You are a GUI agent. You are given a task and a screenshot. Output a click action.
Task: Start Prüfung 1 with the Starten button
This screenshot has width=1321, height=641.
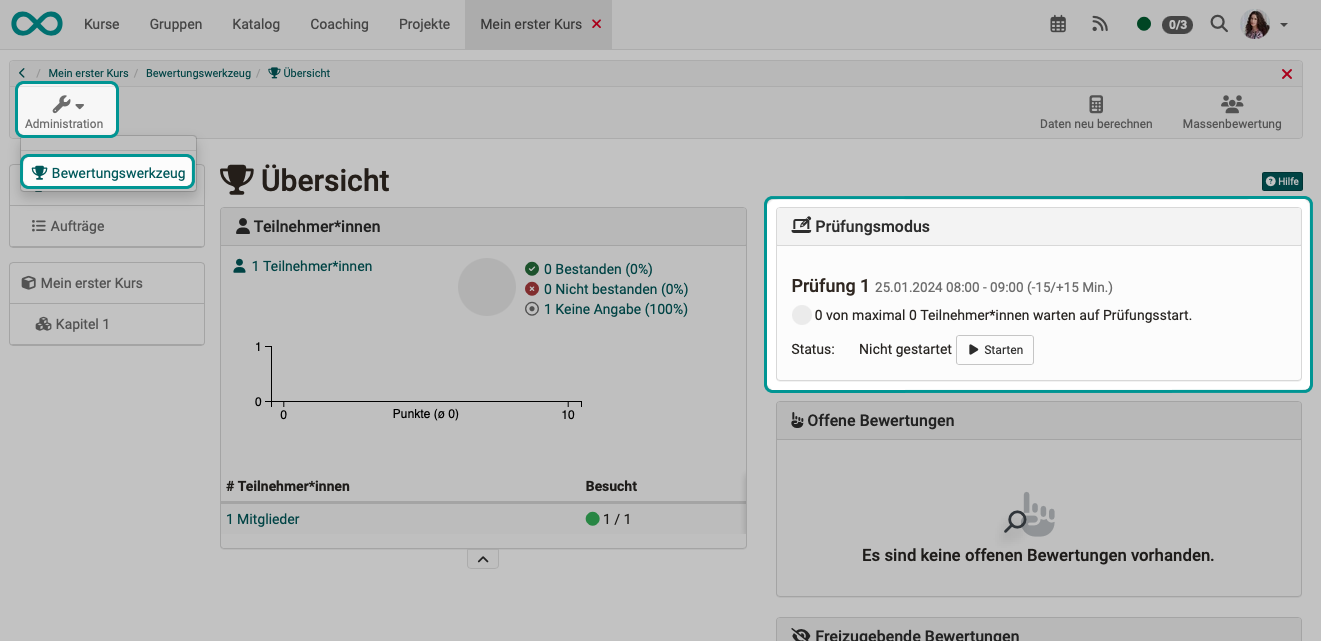pos(995,349)
